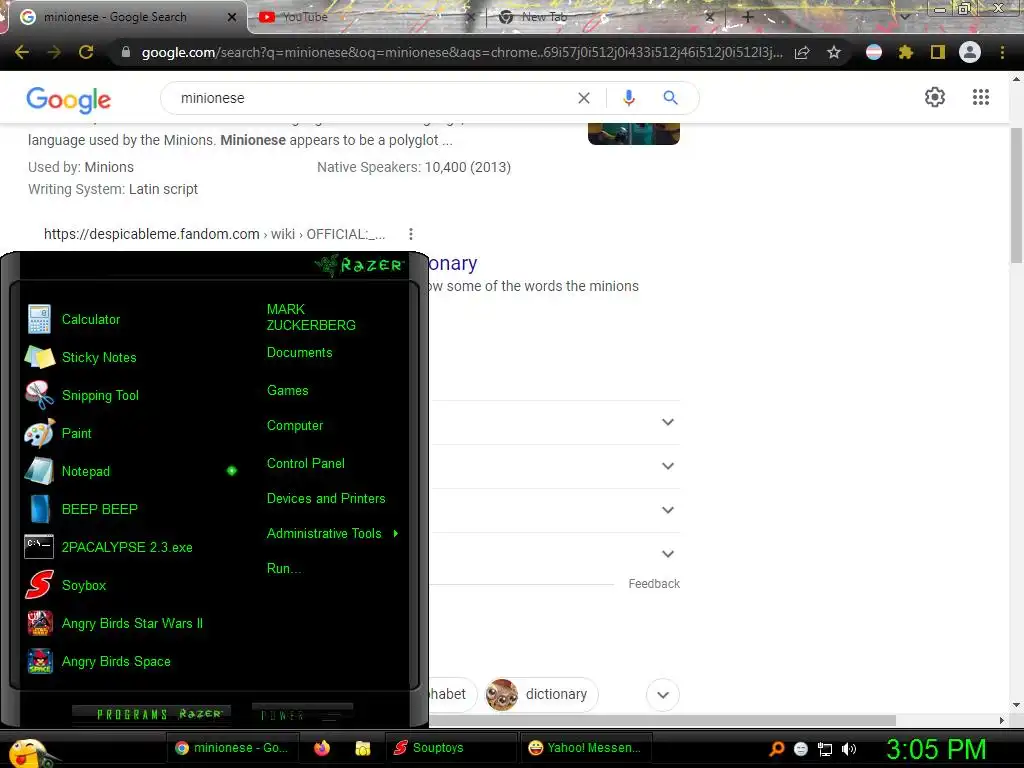Screen dimensions: 1024x768
Task: Open Computer in start menu
Action: [295, 426]
